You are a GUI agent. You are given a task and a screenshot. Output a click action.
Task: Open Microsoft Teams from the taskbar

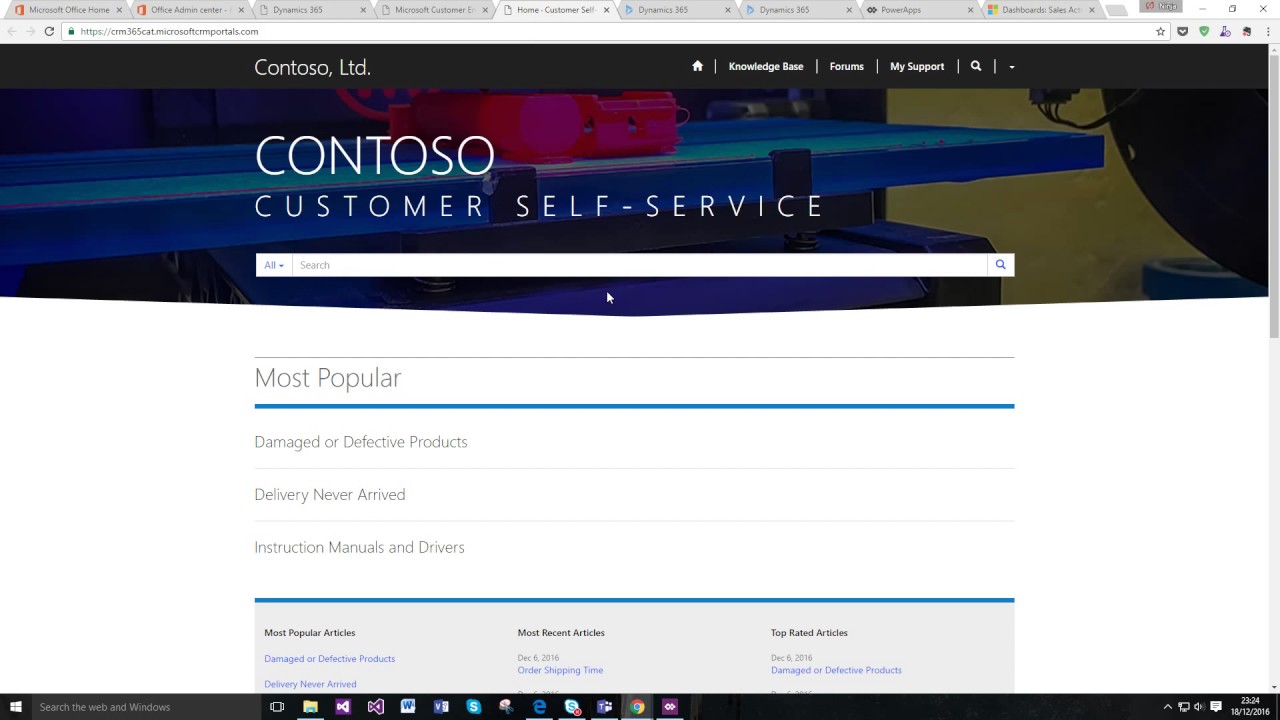coord(604,707)
